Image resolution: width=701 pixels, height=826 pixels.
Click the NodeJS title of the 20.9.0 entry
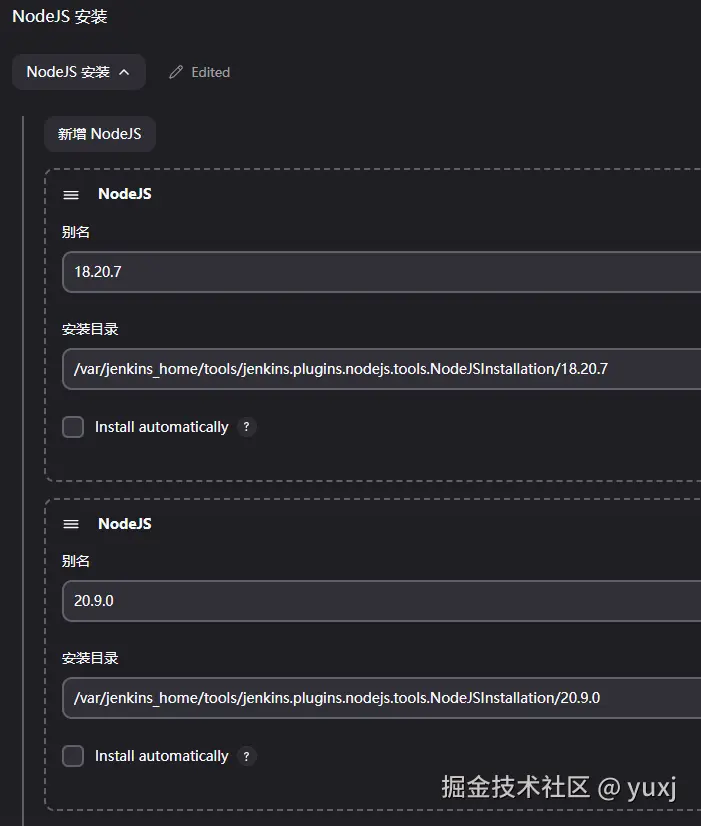point(125,524)
